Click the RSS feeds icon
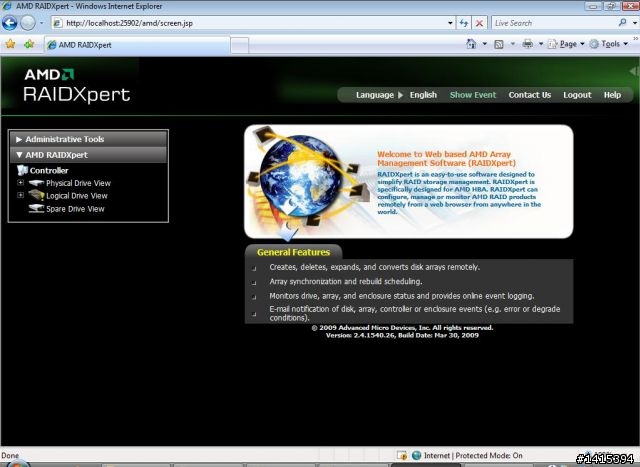This screenshot has width=640, height=467. coord(499,44)
